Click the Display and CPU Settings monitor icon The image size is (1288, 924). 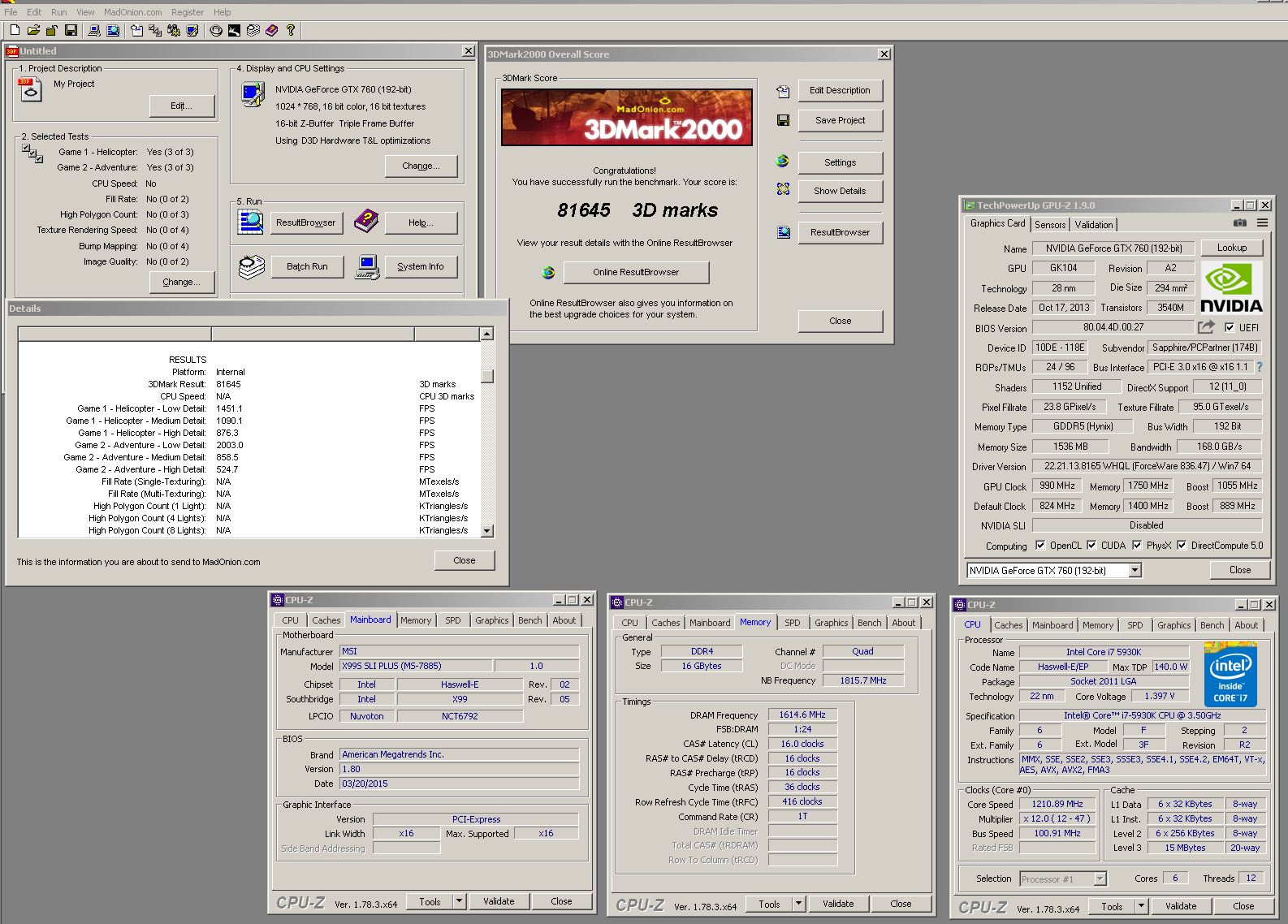pos(253,95)
